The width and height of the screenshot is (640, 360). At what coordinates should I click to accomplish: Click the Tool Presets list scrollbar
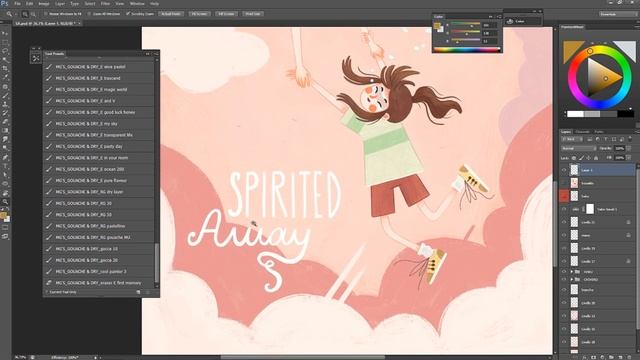156,264
